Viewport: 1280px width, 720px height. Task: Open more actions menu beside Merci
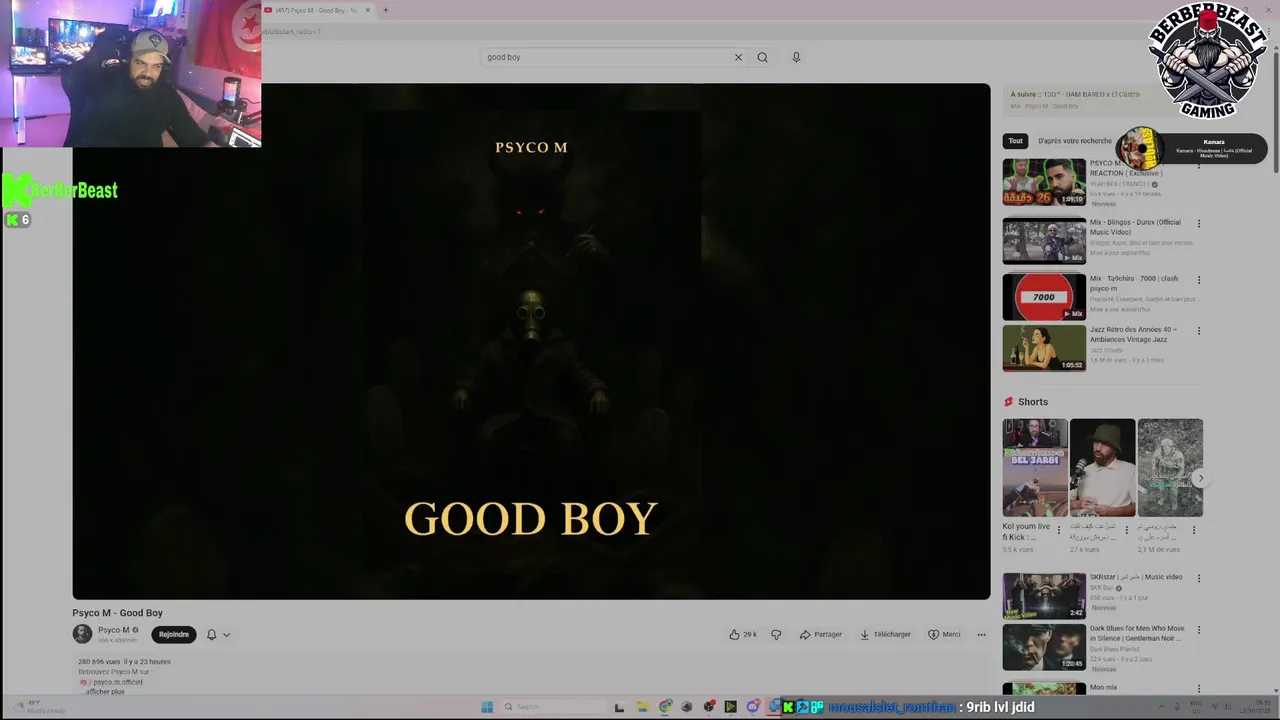(x=981, y=634)
